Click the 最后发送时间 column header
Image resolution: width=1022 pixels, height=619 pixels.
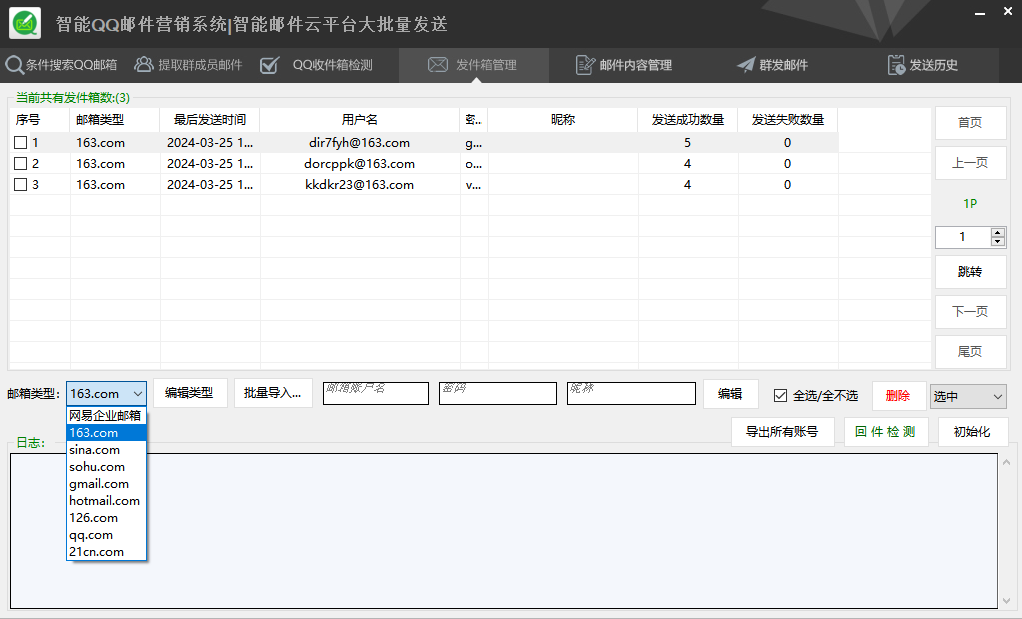pyautogui.click(x=210, y=120)
